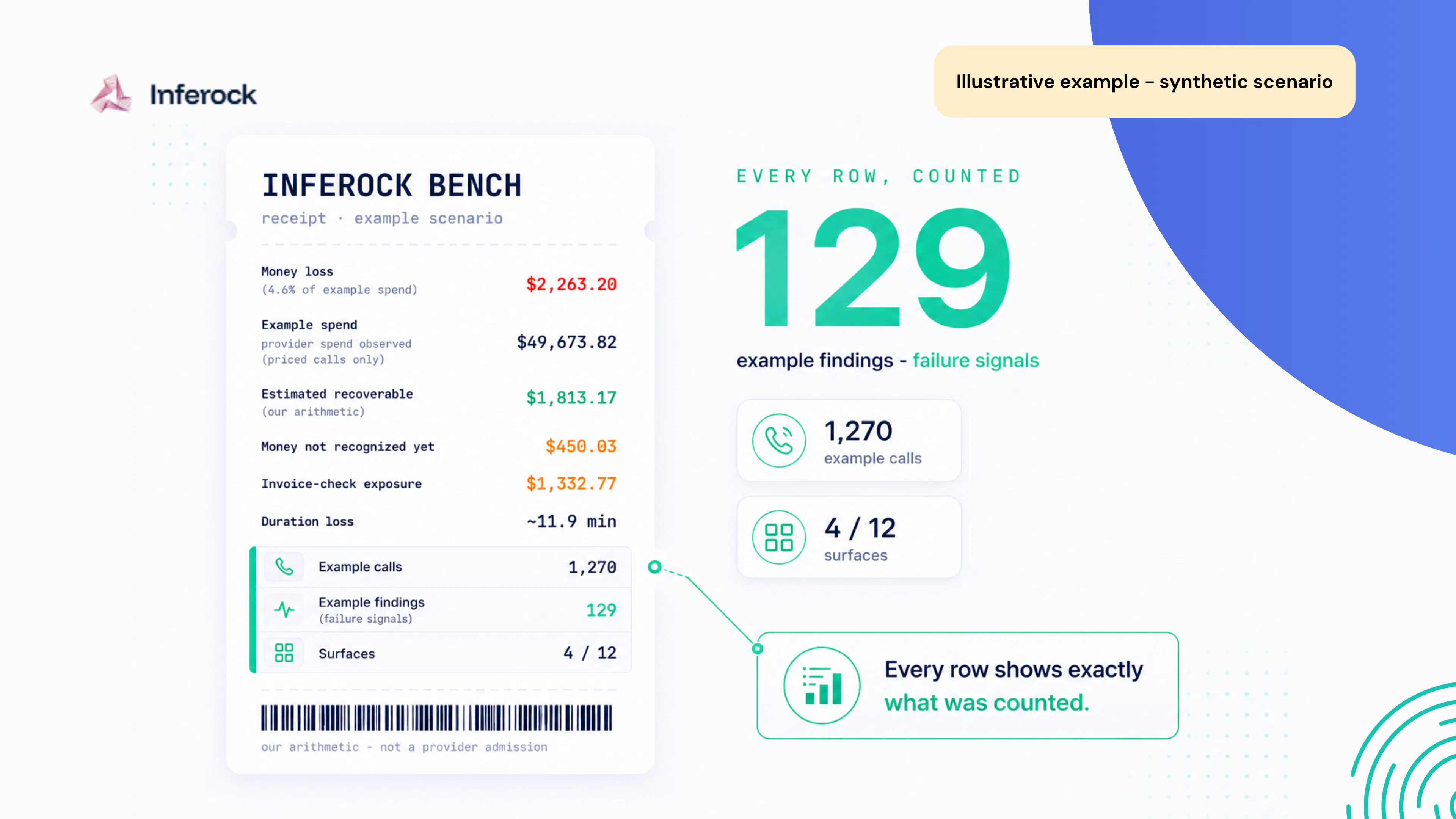Screen dimensions: 1456x819
Task: Open the 4 / 12 surfaces card
Action: coord(849,537)
